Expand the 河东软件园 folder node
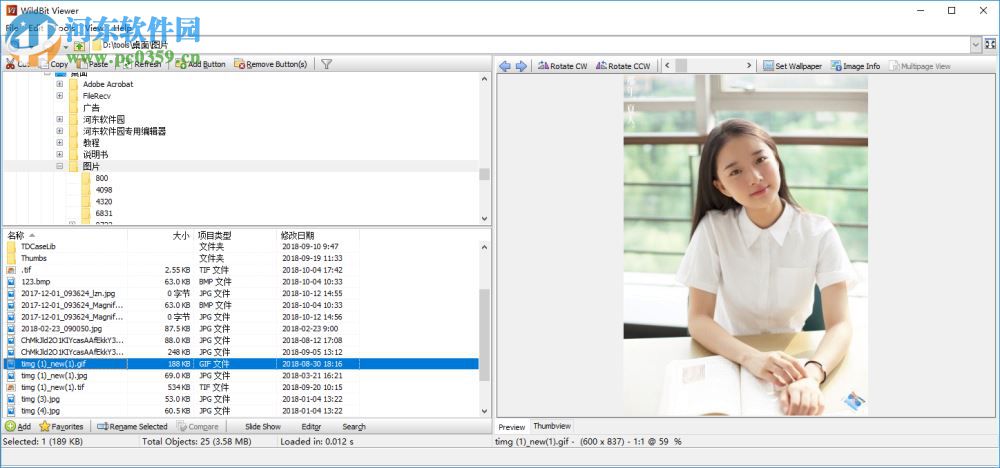The width and height of the screenshot is (1000, 468). pos(59,119)
